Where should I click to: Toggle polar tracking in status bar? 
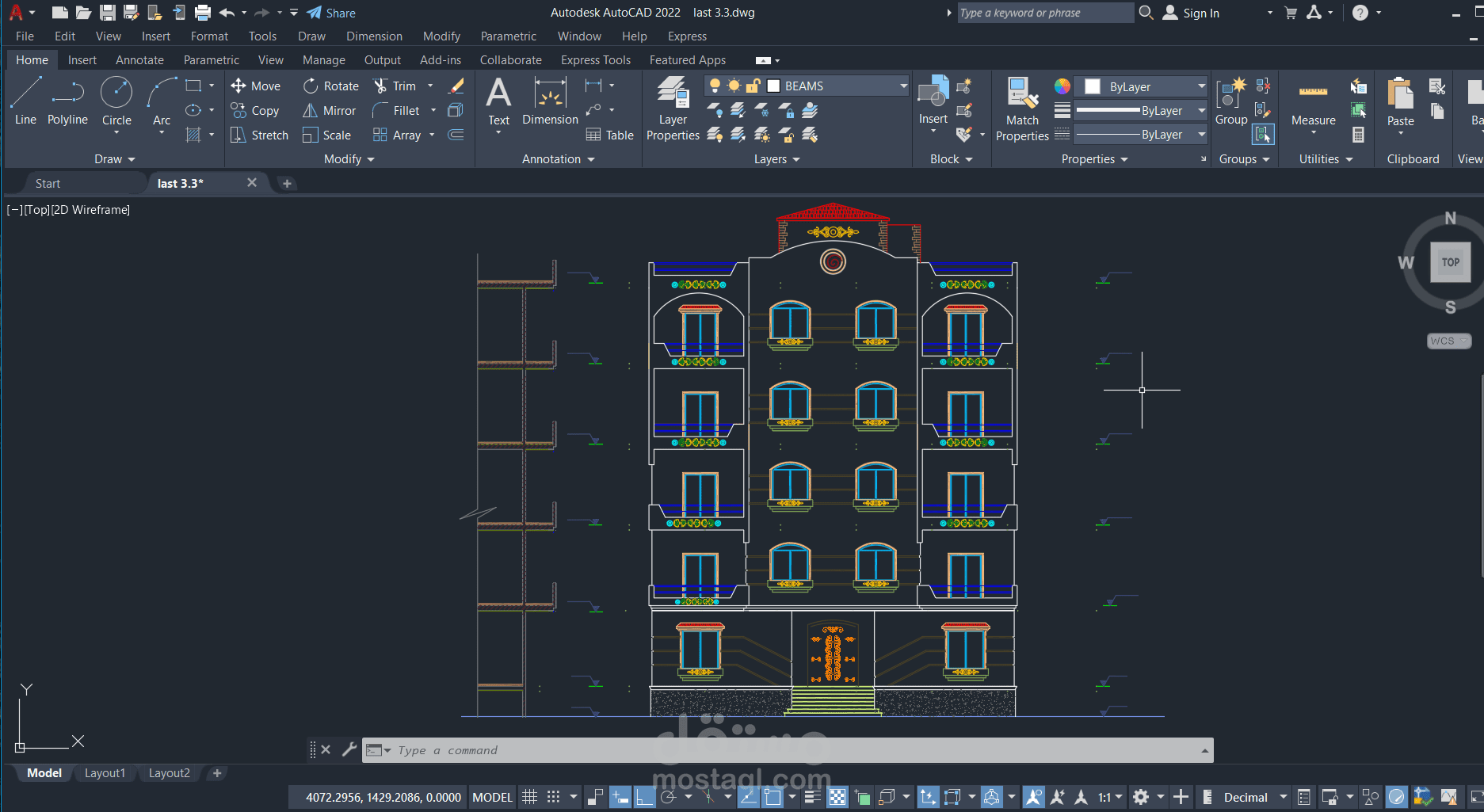pyautogui.click(x=668, y=797)
